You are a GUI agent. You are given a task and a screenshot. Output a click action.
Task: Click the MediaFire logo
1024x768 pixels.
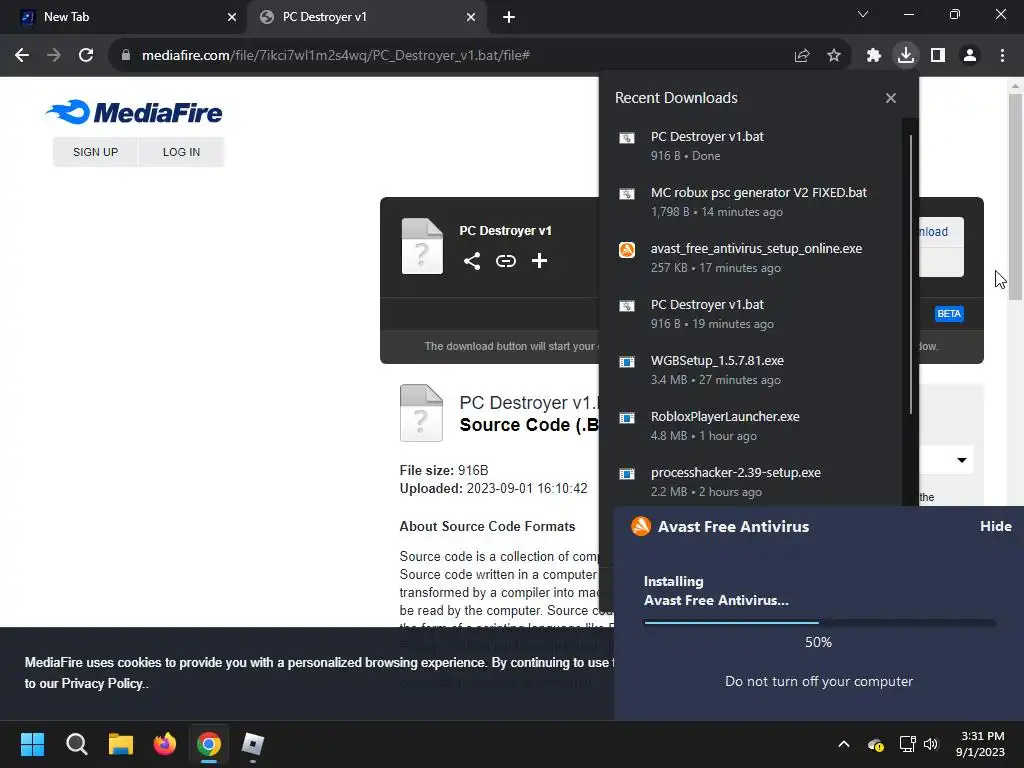coord(135,112)
